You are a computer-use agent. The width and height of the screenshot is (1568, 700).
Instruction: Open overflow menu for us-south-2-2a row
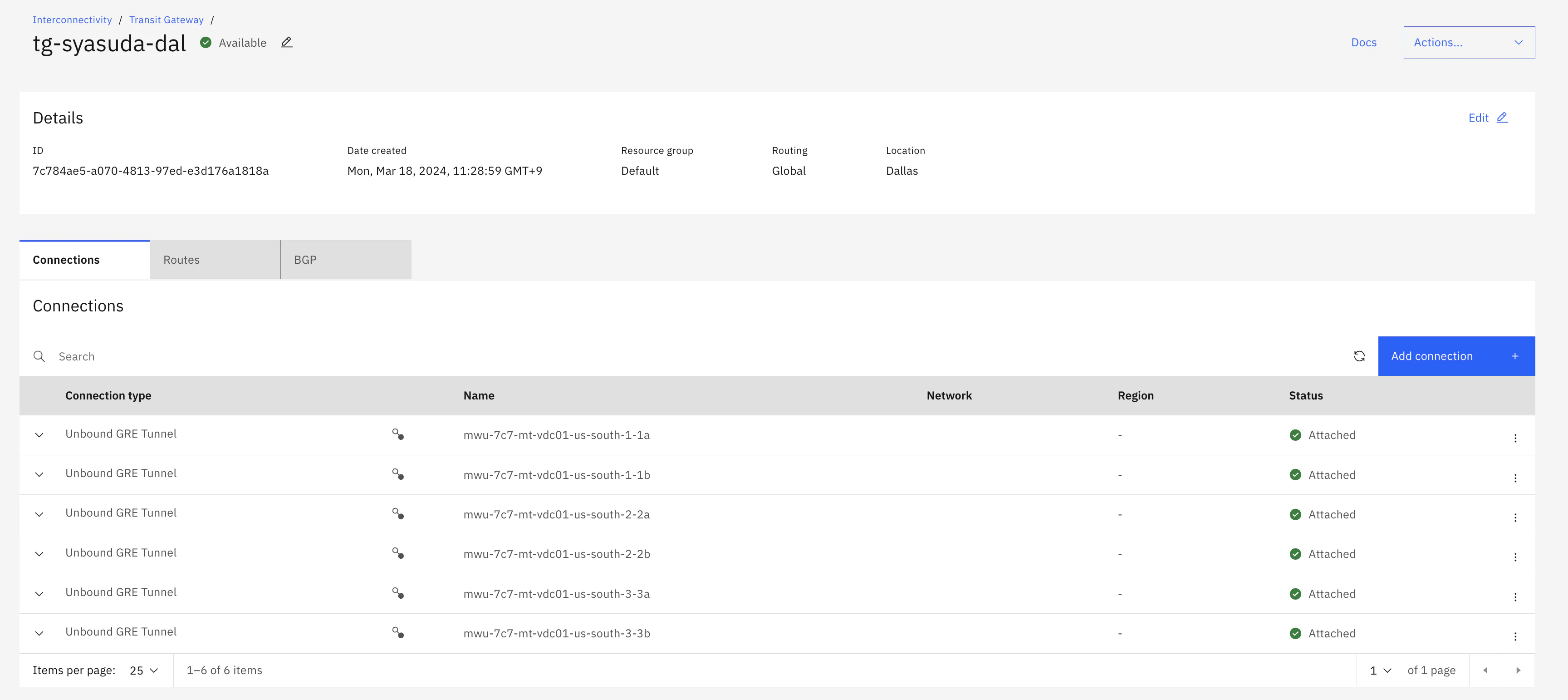tap(1515, 517)
